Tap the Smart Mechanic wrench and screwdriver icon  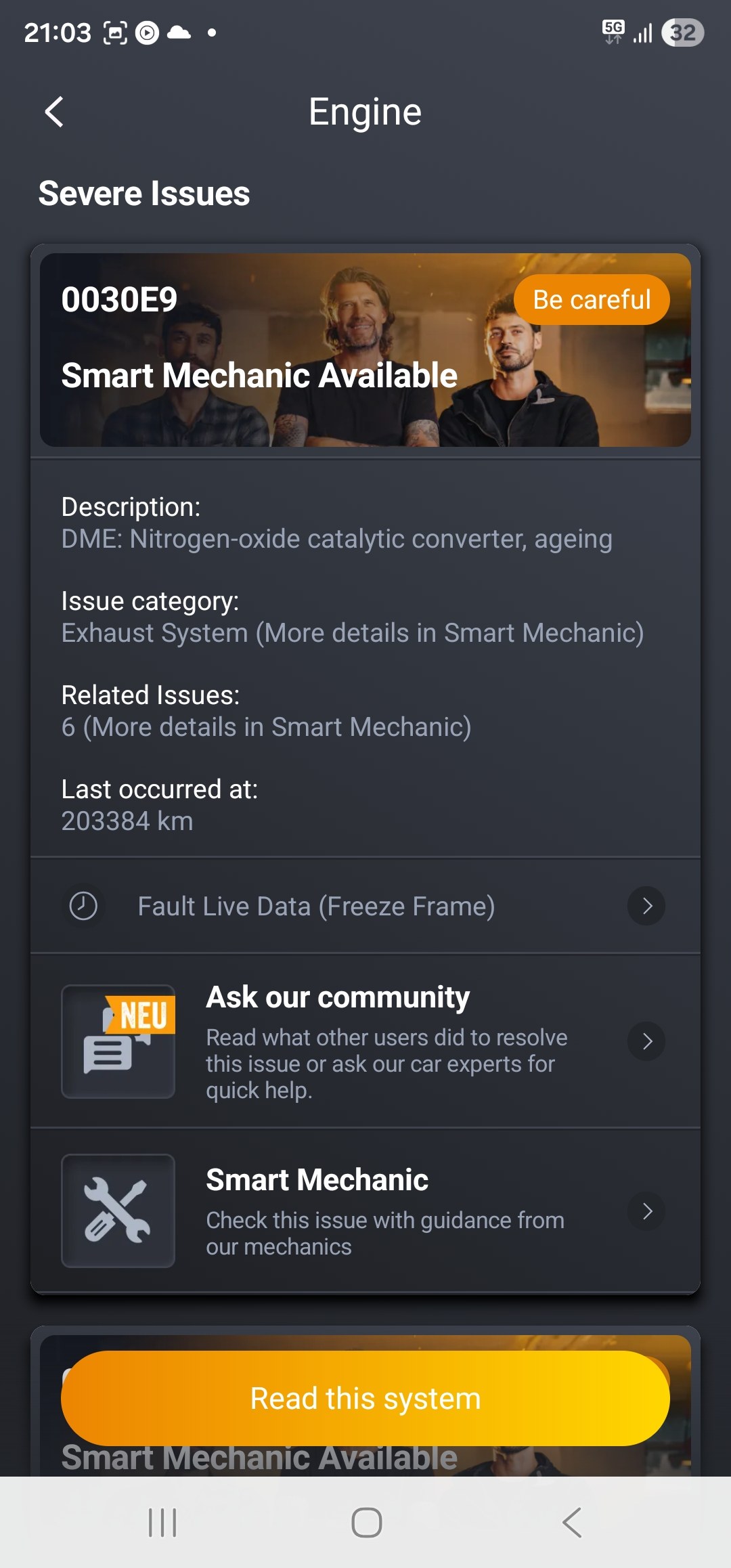pyautogui.click(x=118, y=1211)
